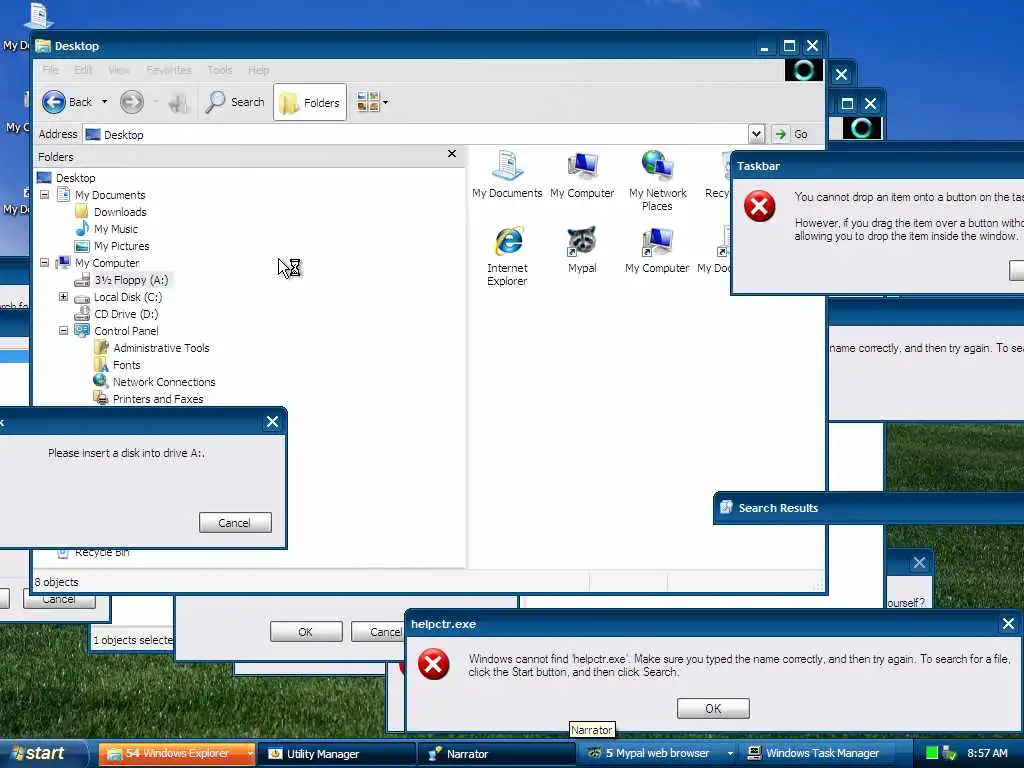The width and height of the screenshot is (1024, 768).
Task: Click the Desktop address field
Action: pos(415,135)
